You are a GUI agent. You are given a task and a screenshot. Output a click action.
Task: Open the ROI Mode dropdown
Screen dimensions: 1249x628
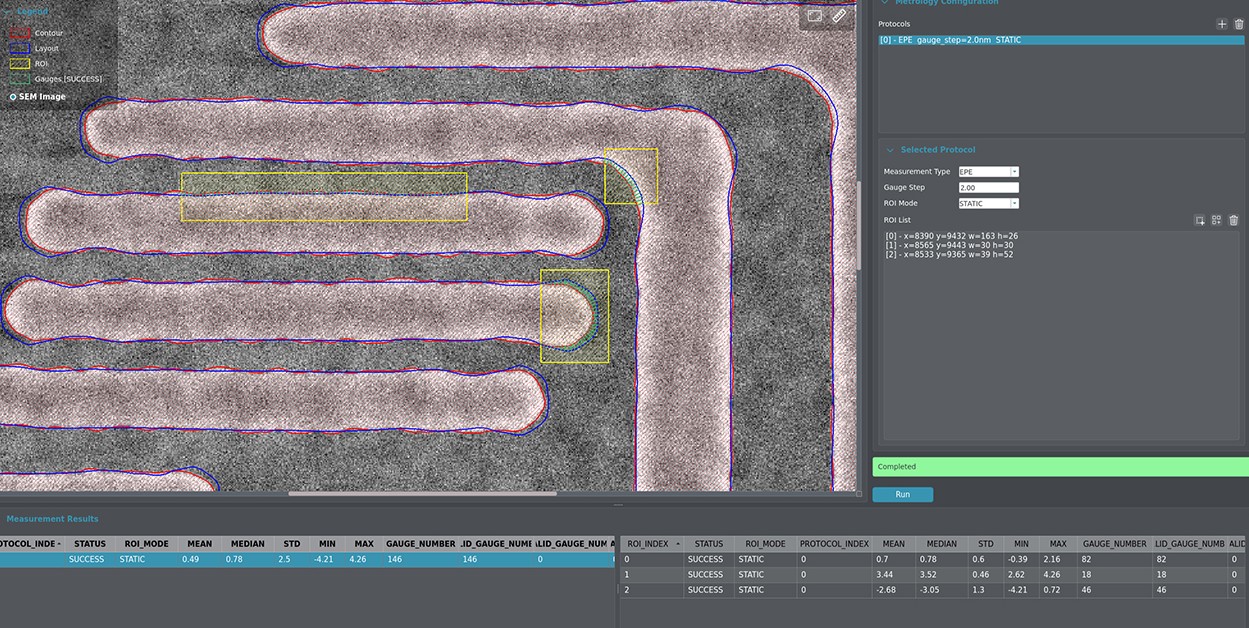coord(988,204)
